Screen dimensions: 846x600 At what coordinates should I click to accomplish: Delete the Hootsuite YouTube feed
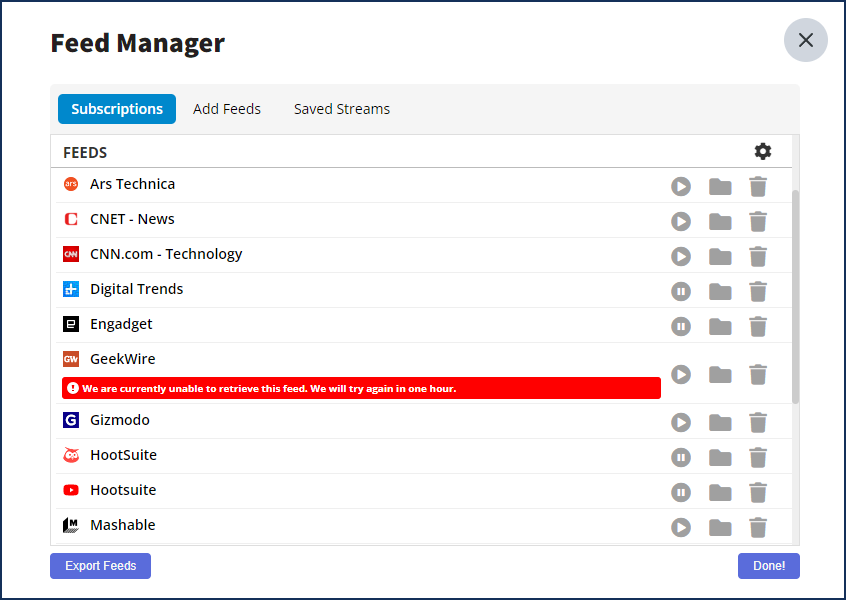tap(758, 492)
